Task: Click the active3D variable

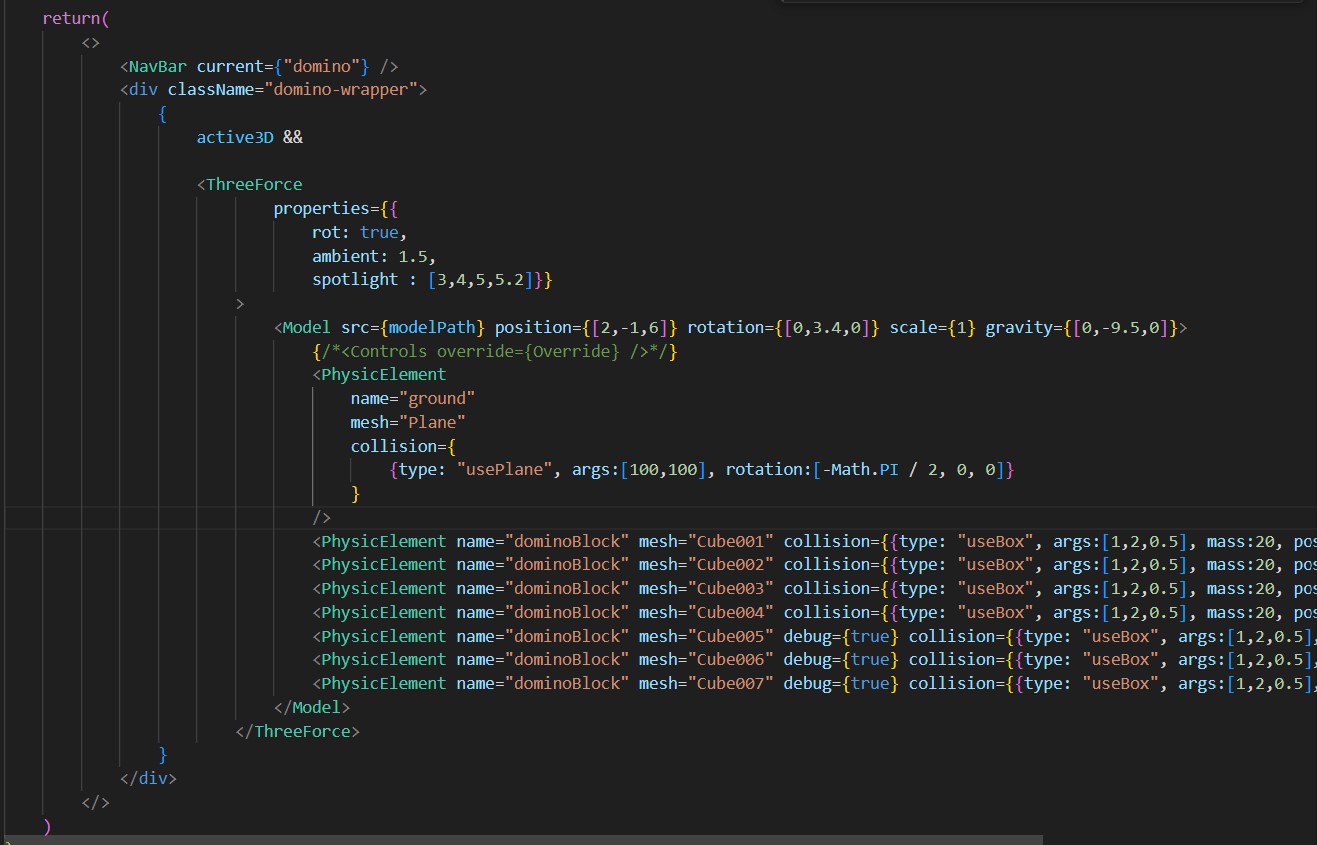Action: coord(235,137)
